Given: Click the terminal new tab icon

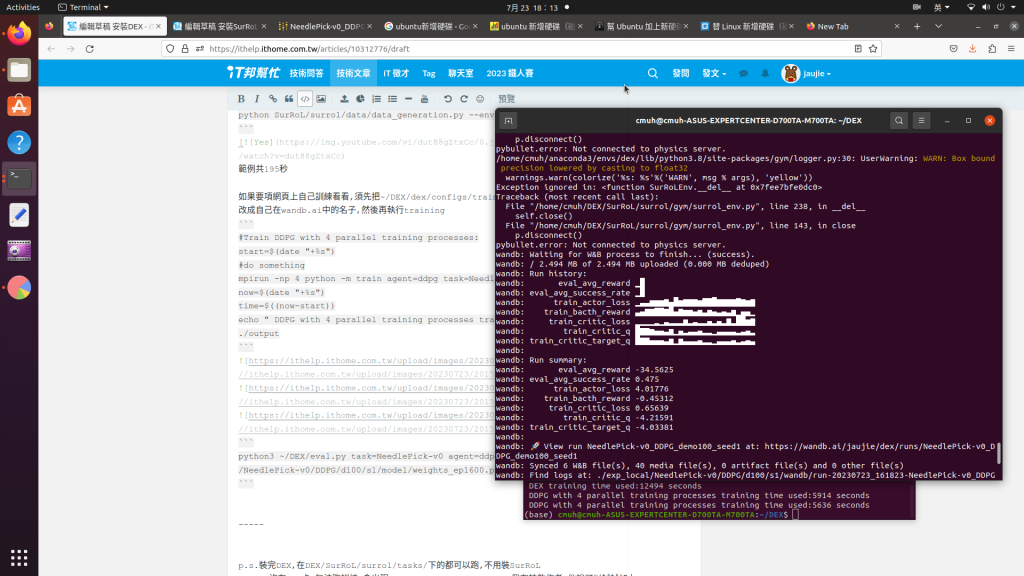Looking at the screenshot, I should point(508,120).
